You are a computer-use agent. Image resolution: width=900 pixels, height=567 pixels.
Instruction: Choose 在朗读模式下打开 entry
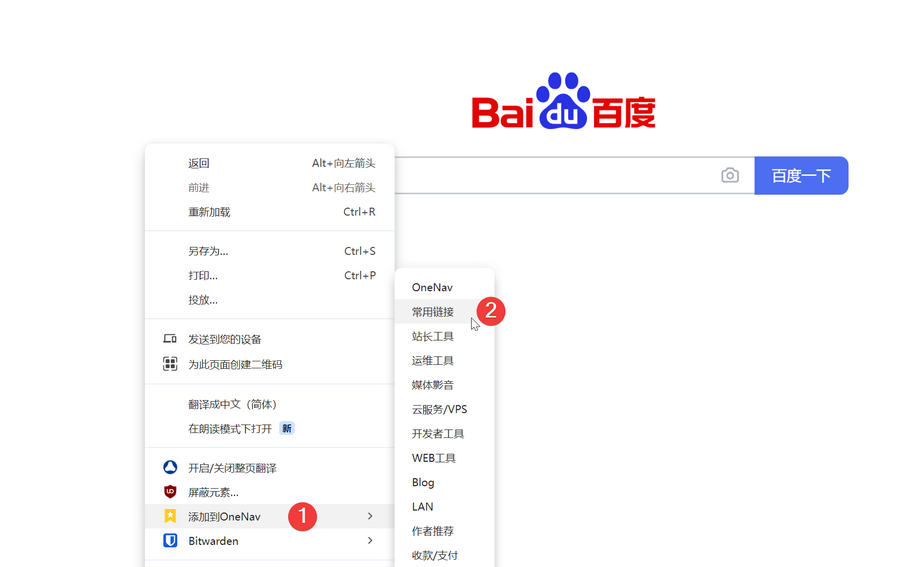tap(270, 429)
